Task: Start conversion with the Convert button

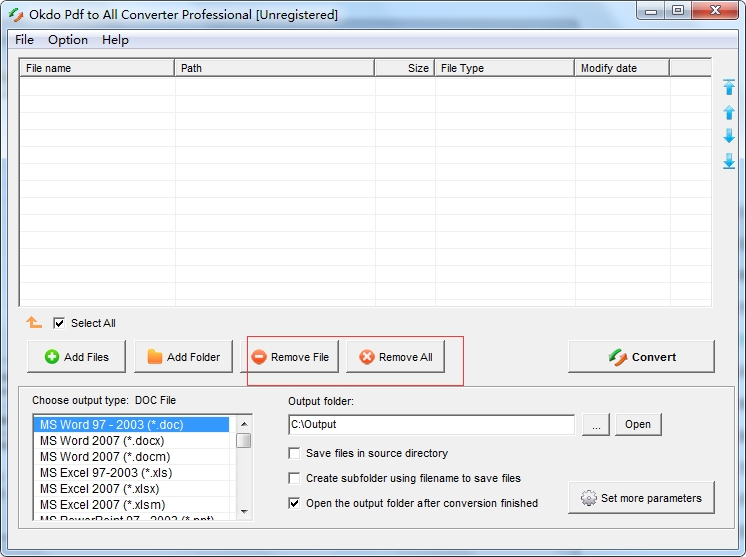Action: 641,357
